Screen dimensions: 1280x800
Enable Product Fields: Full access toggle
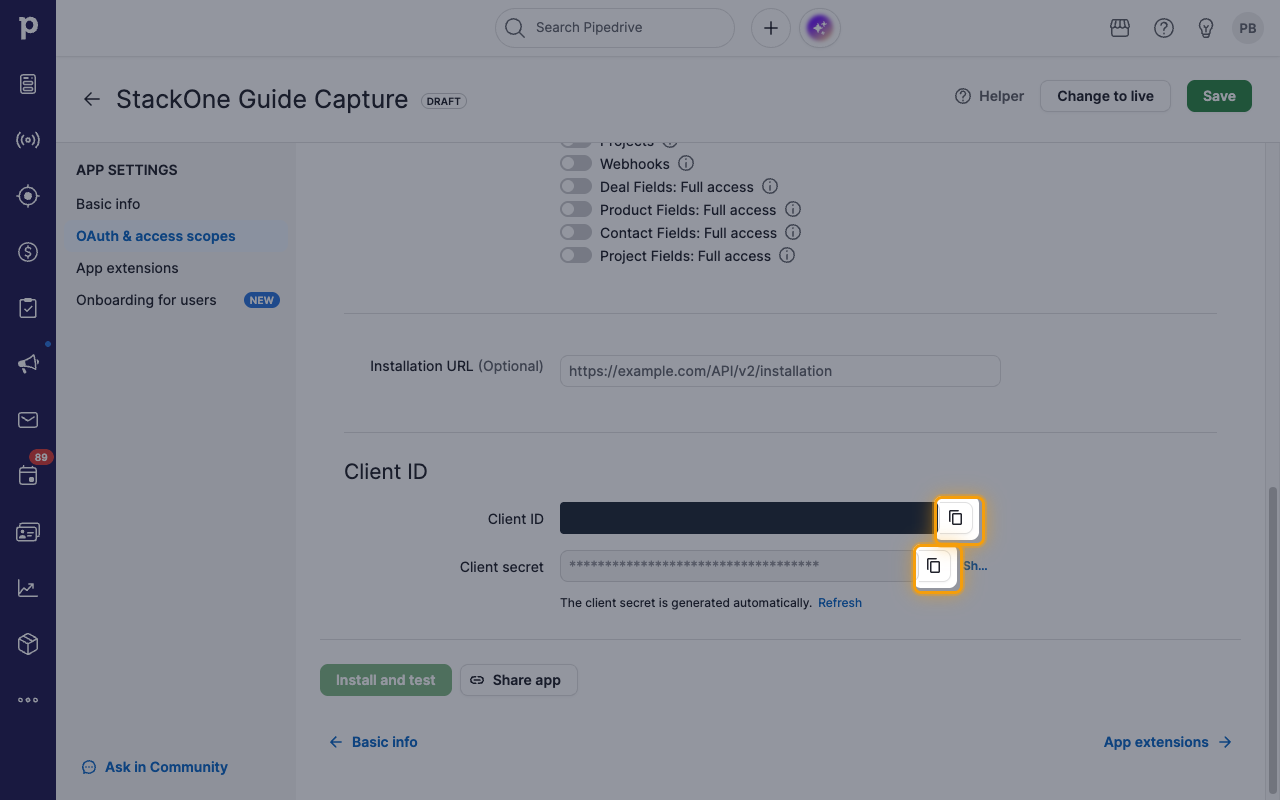click(x=576, y=209)
